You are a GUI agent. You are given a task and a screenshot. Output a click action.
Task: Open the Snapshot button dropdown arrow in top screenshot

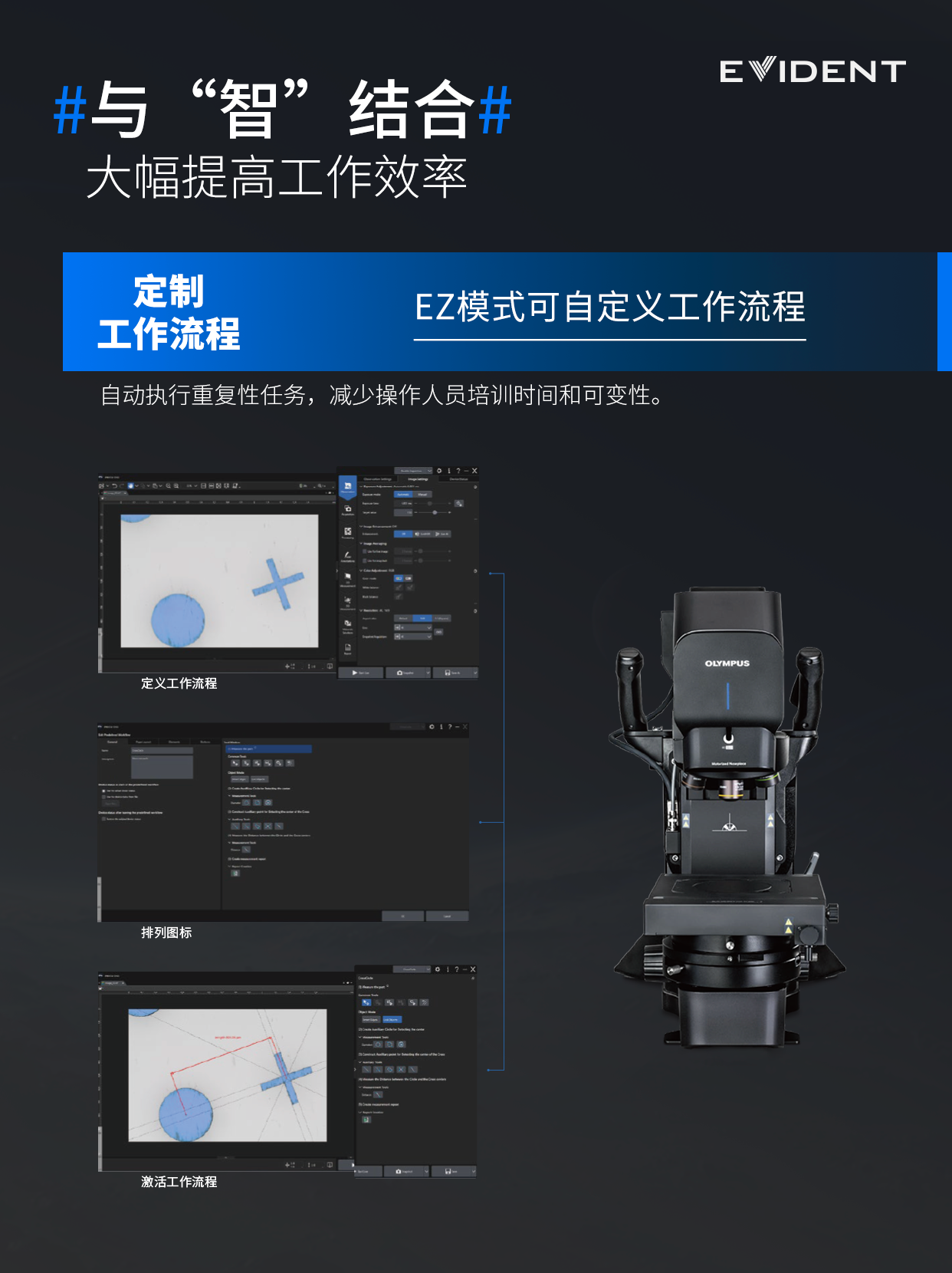(x=426, y=673)
